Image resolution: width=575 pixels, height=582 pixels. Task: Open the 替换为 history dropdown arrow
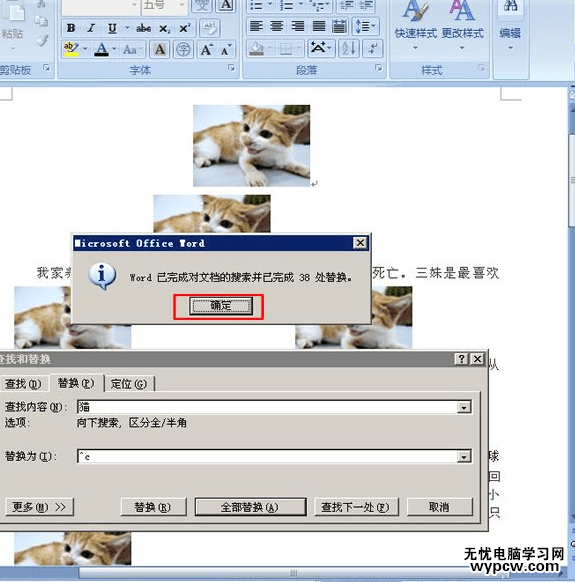(464, 457)
